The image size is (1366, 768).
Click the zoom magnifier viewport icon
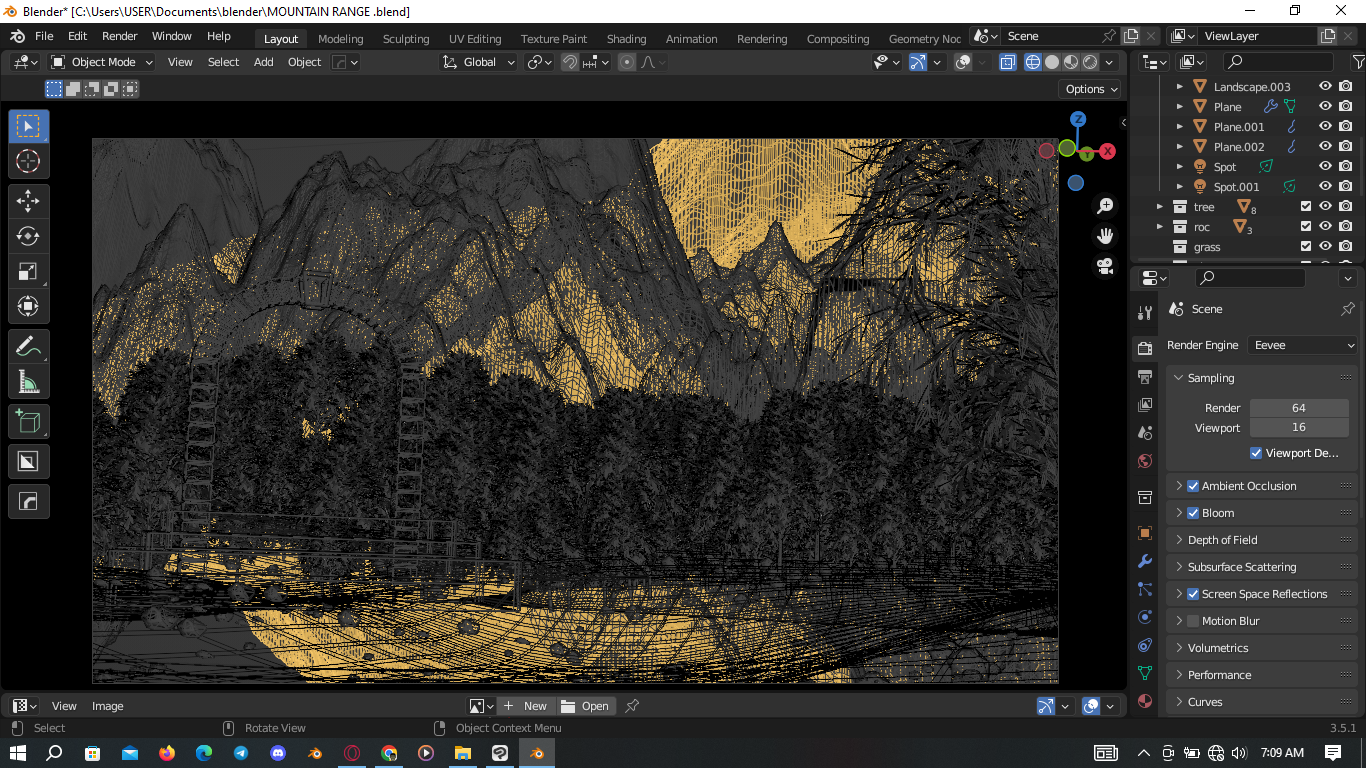(1105, 206)
